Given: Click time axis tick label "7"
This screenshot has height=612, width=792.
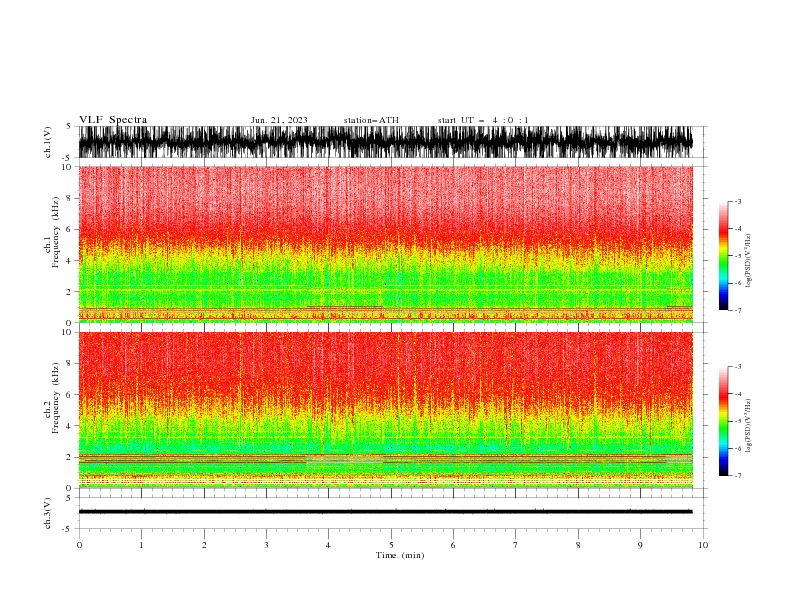Looking at the screenshot, I should 516,545.
